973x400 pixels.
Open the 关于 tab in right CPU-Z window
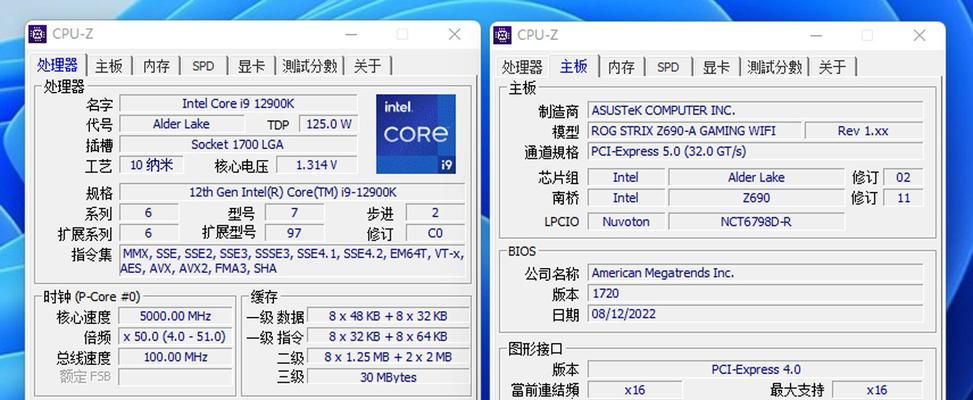832,66
